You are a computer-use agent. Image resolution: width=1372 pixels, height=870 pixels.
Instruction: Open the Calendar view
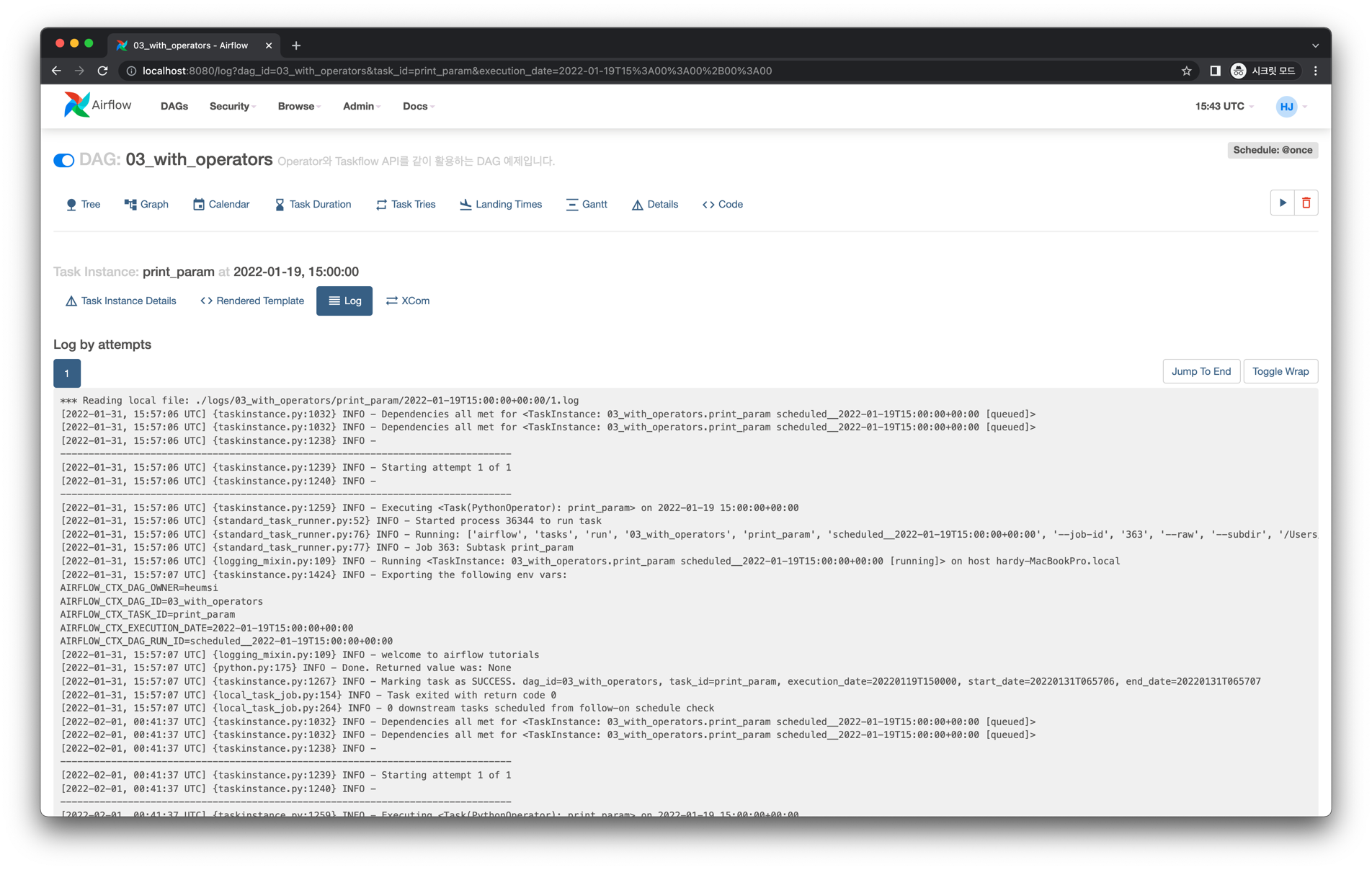coord(221,205)
